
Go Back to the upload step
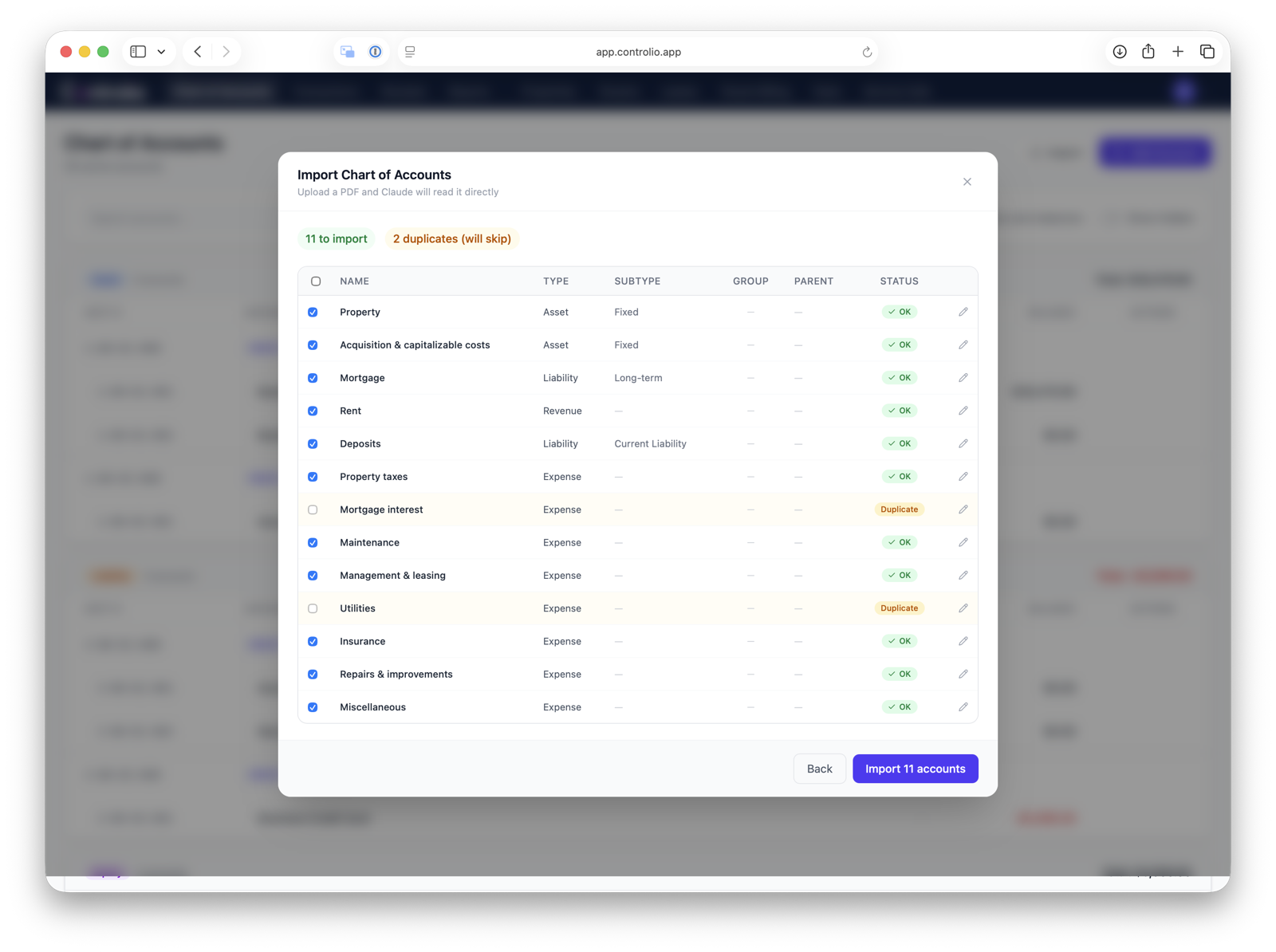point(819,769)
